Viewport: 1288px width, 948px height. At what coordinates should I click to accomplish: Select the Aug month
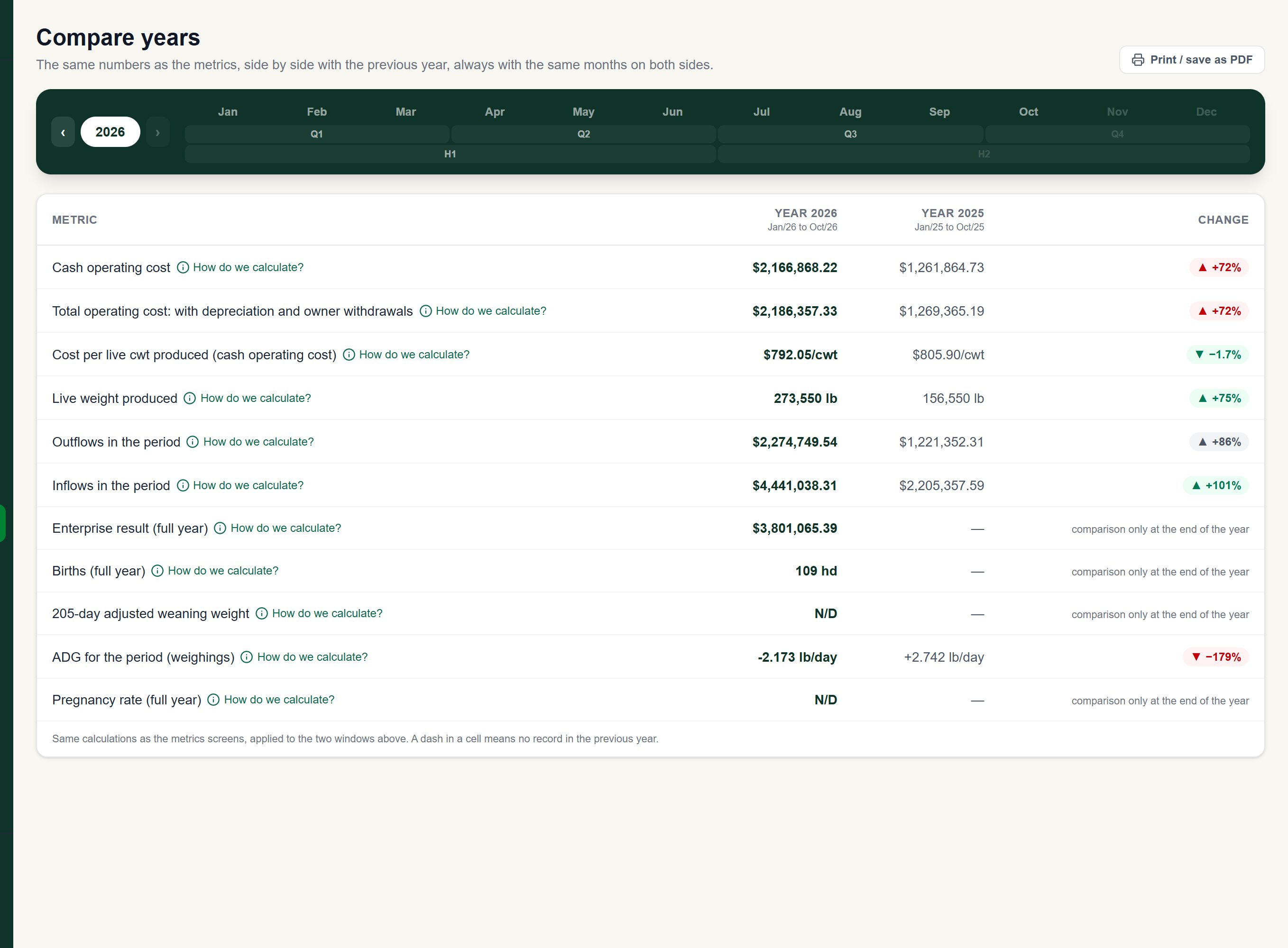point(851,112)
